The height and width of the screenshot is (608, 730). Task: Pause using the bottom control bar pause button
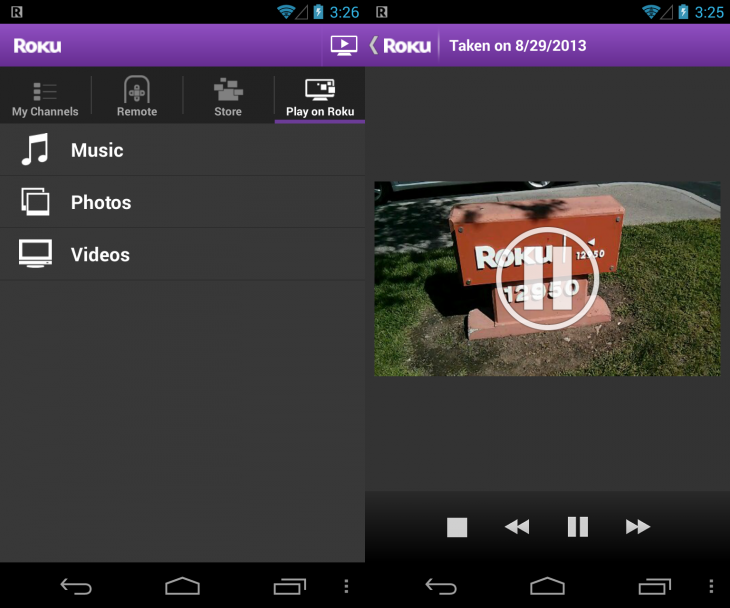(577, 527)
